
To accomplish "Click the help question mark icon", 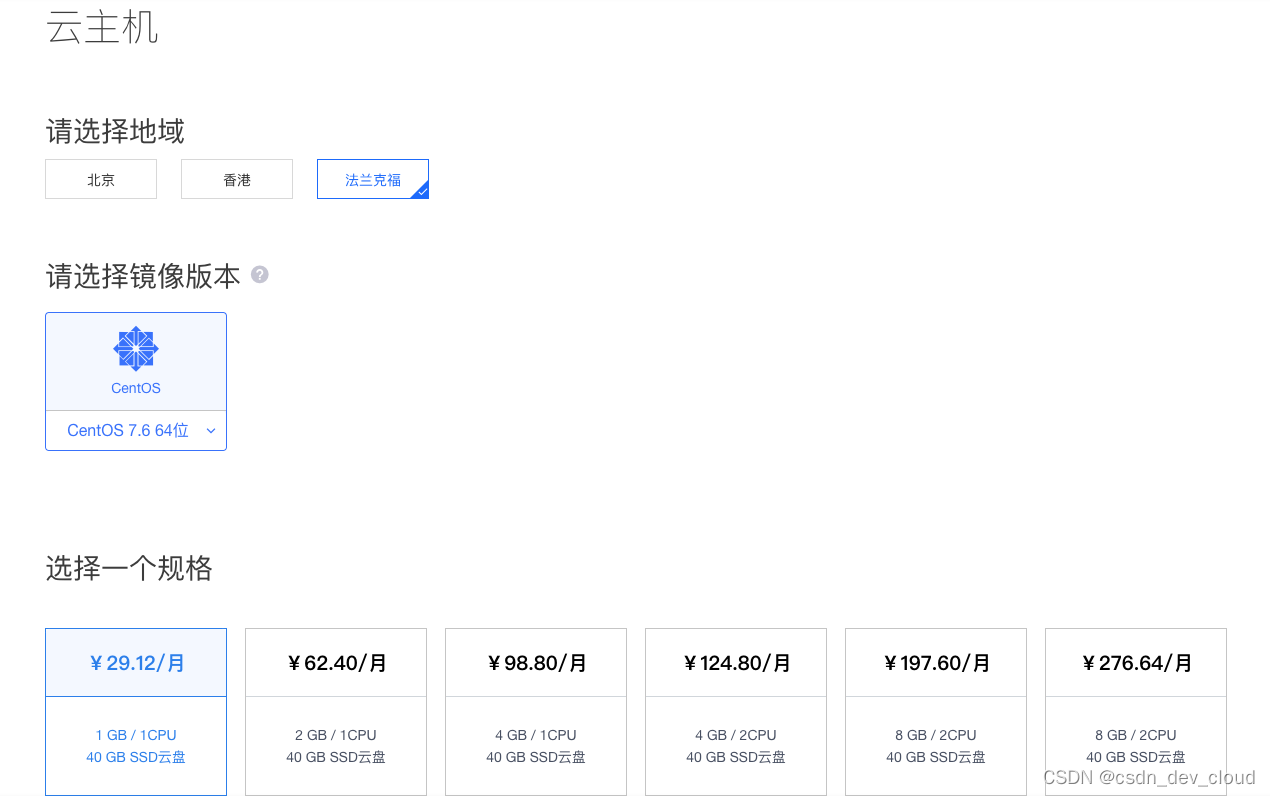I will point(260,274).
